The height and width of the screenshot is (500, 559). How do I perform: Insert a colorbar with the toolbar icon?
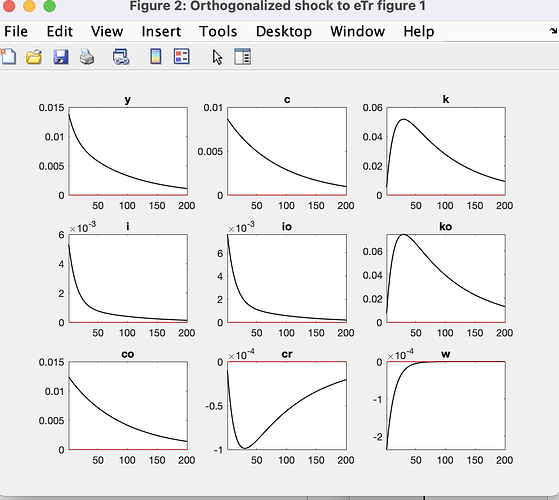tap(156, 57)
